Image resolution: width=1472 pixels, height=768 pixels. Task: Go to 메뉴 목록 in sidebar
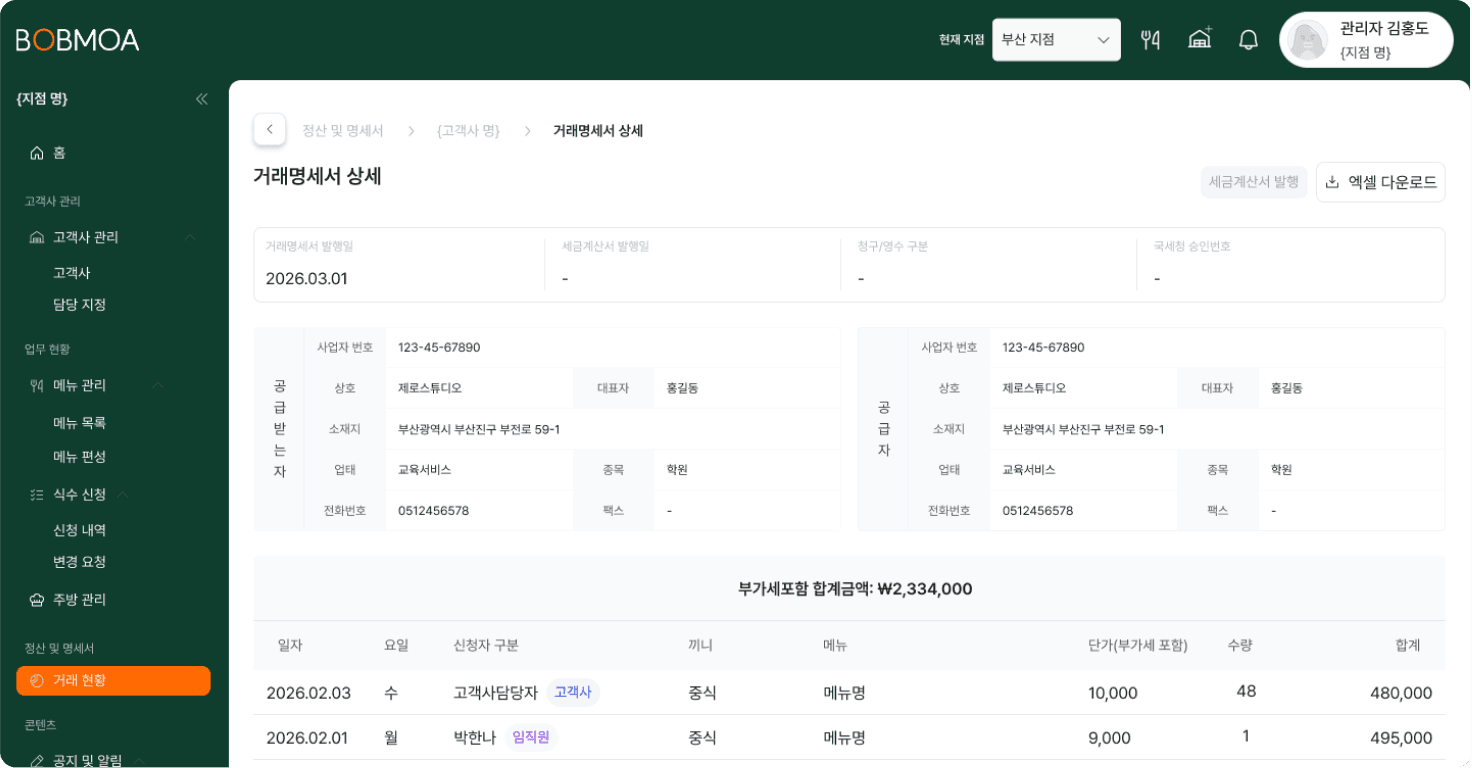pos(79,423)
